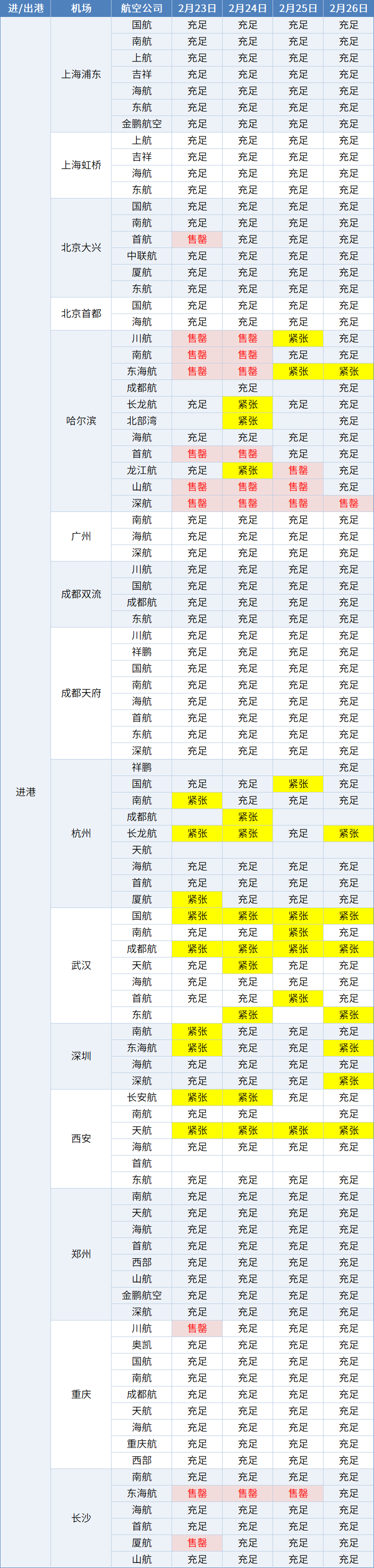Click 紧张 for 深圳 南航 on 2月23日
This screenshot has width=374, height=1568.
(x=197, y=1031)
